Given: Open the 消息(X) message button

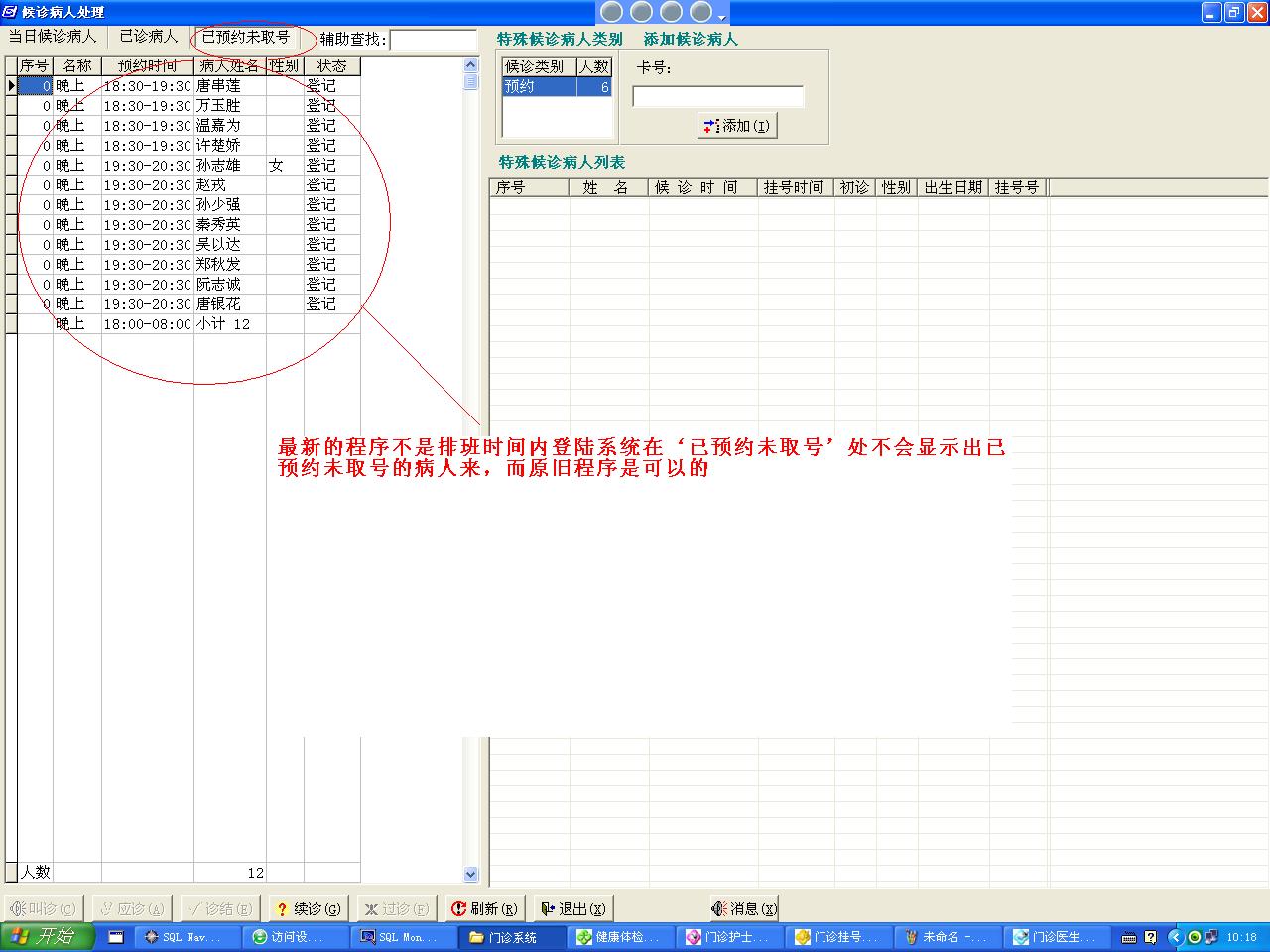Looking at the screenshot, I should [744, 908].
